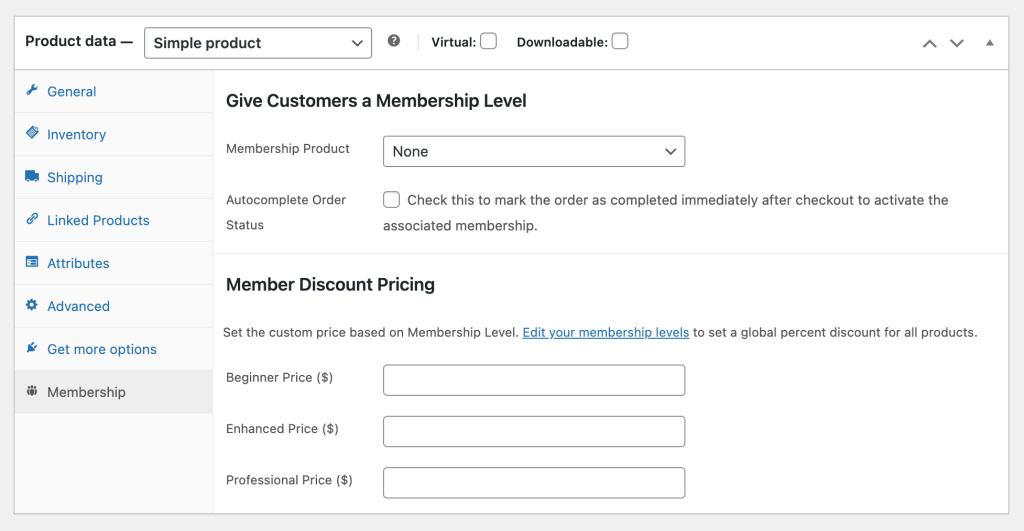Tick the Downloadable checkbox
This screenshot has width=1024, height=531.
[620, 42]
